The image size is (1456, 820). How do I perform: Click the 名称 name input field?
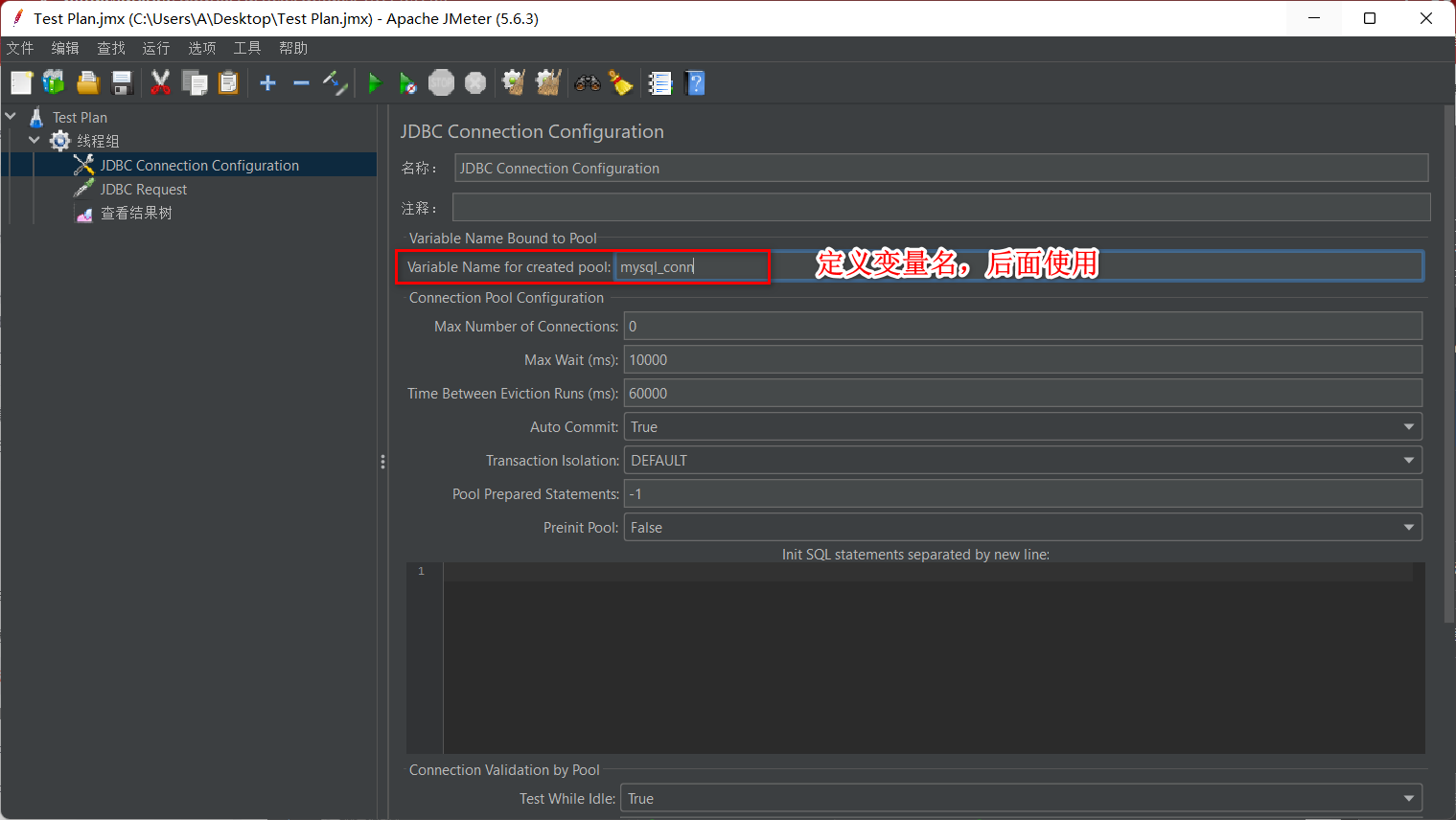[x=941, y=168]
